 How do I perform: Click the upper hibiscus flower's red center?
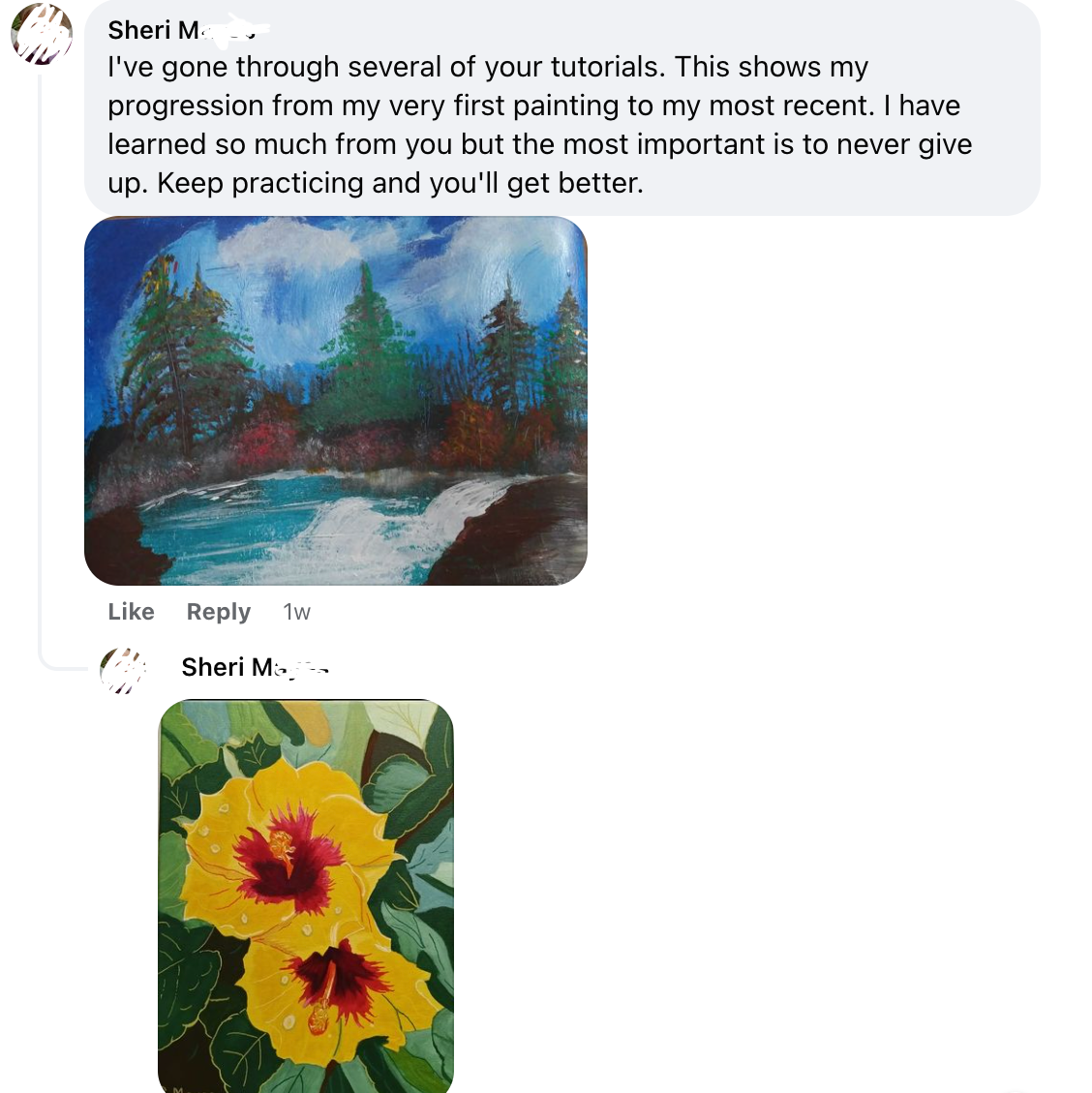click(x=283, y=856)
